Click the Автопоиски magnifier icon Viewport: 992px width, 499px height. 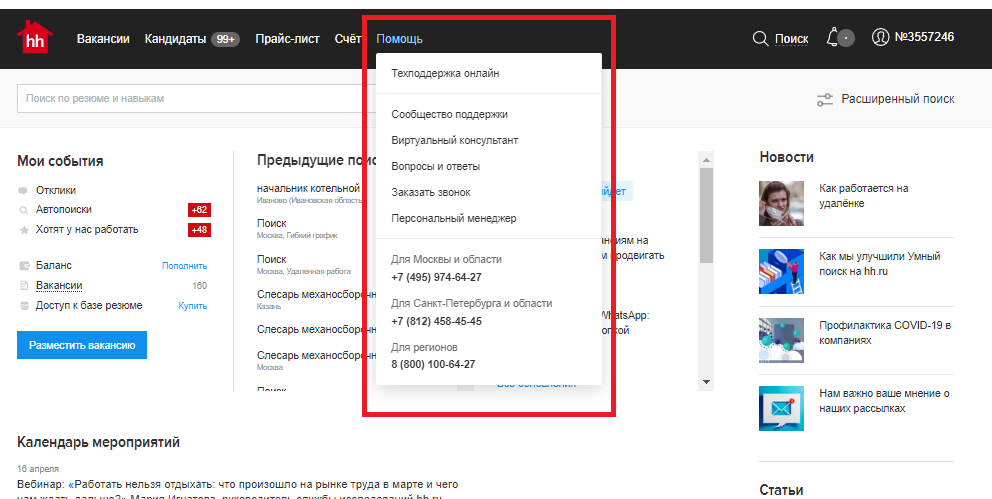23,210
